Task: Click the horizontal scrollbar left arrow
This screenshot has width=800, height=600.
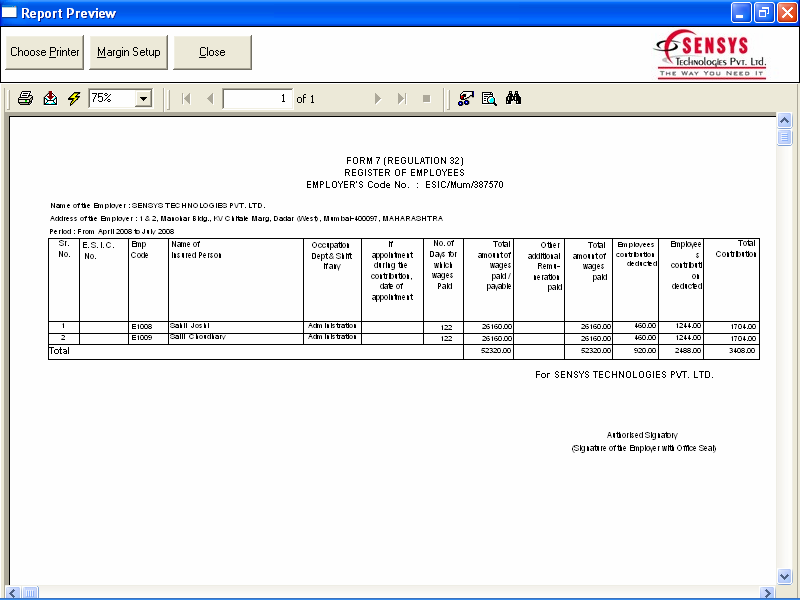Action: coord(12,593)
